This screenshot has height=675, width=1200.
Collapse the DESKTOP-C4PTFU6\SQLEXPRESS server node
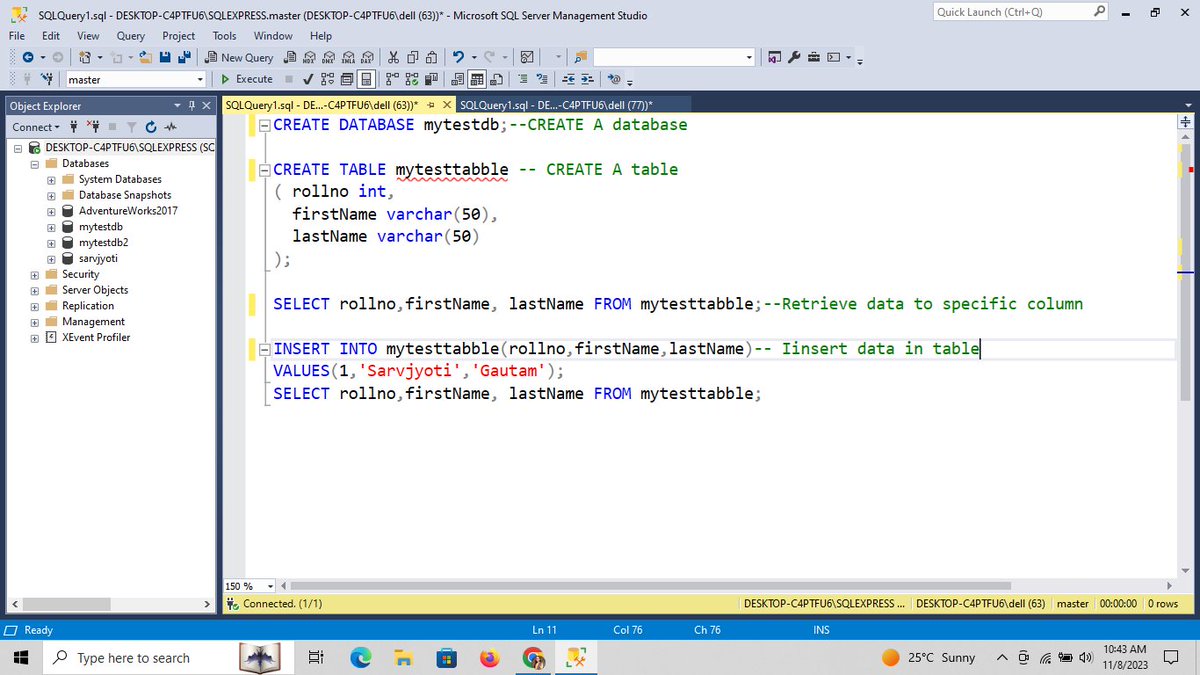click(18, 148)
